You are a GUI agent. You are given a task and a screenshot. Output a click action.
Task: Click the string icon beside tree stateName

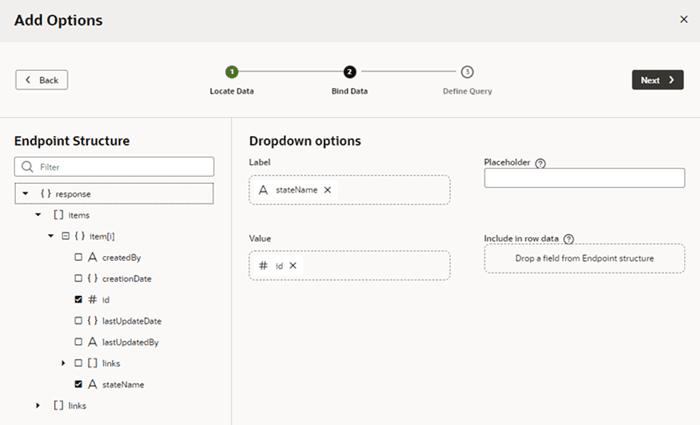coord(92,384)
